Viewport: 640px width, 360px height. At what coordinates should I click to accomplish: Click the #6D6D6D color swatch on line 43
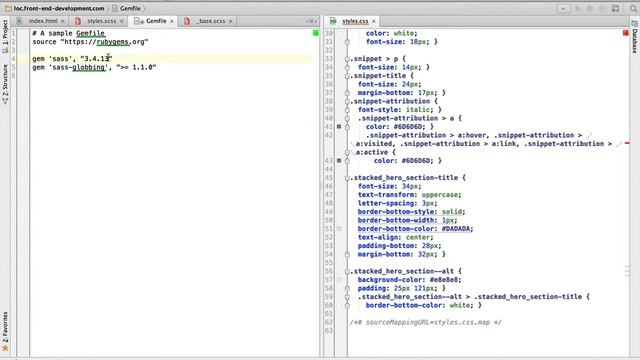[339, 160]
